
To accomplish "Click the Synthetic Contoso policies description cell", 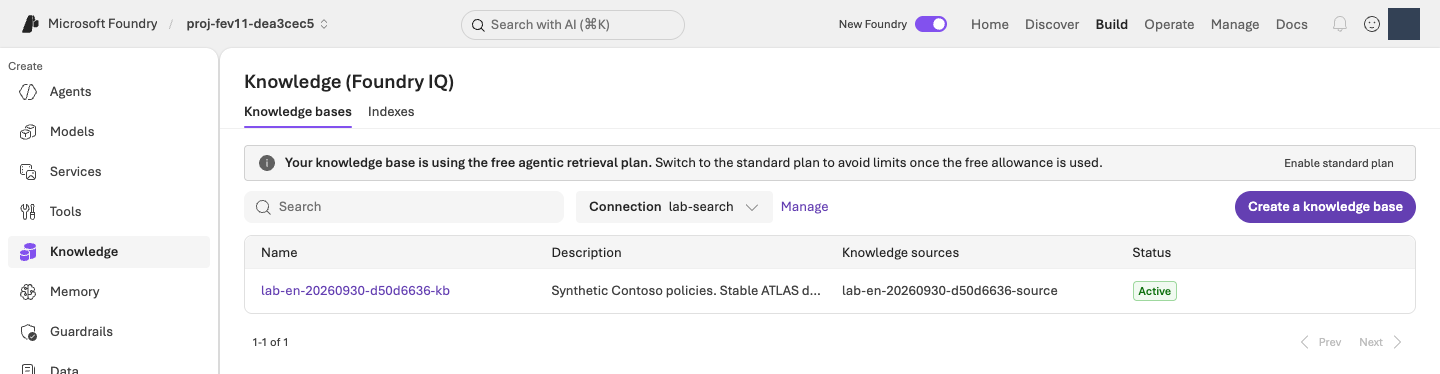I will tap(686, 291).
